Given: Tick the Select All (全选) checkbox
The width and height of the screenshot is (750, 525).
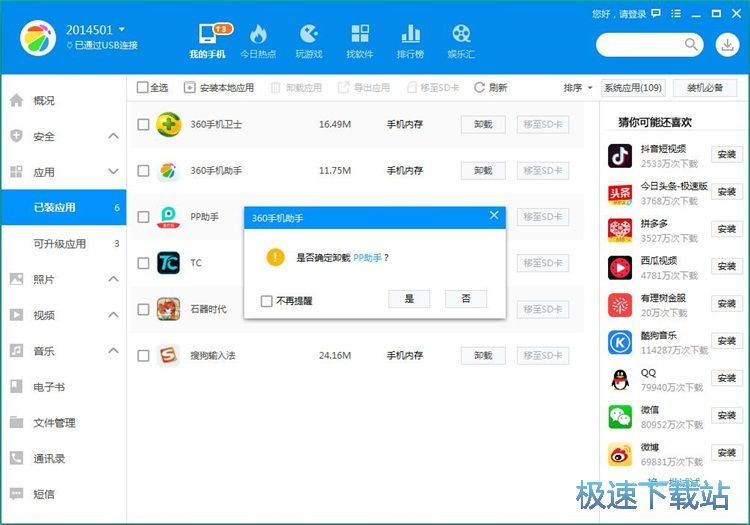Looking at the screenshot, I should [x=143, y=88].
